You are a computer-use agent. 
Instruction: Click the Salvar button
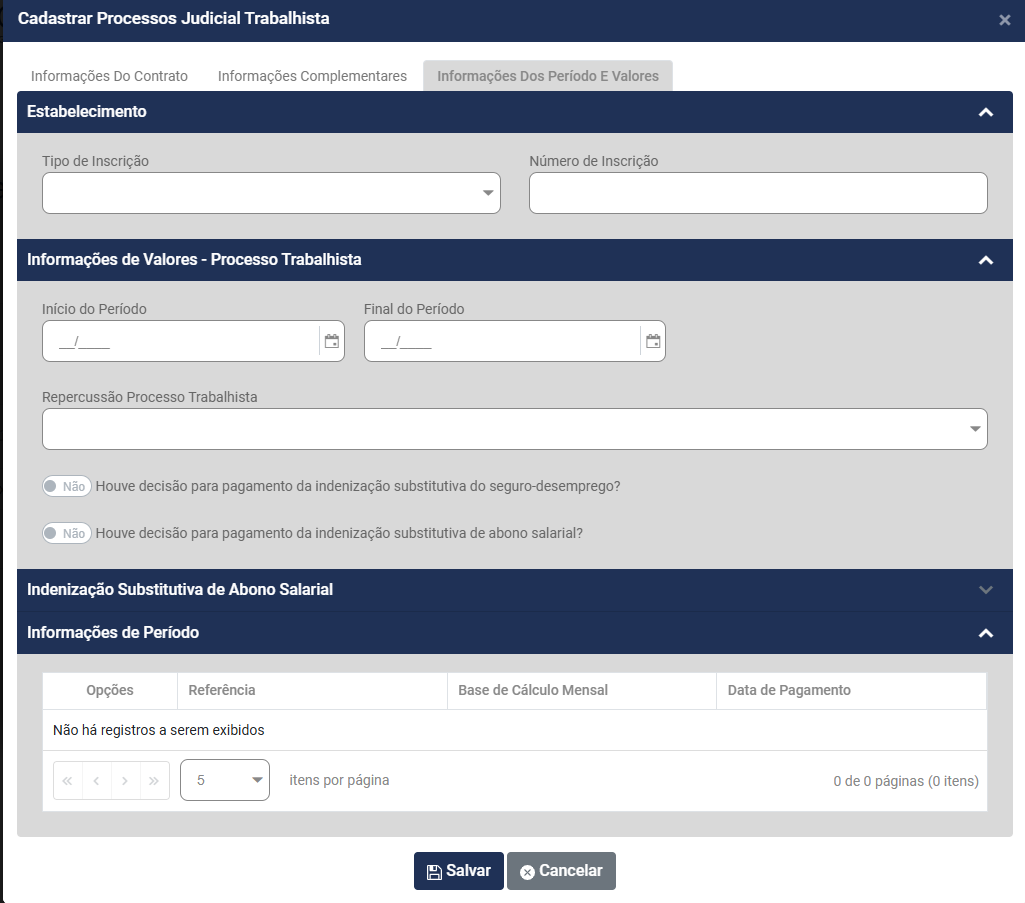[x=459, y=871]
